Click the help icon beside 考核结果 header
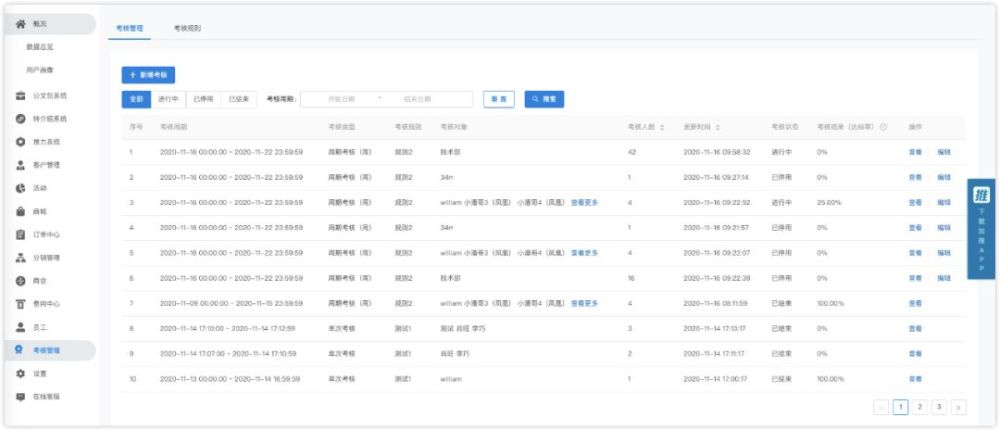The width and height of the screenshot is (1000, 430). pos(883,127)
